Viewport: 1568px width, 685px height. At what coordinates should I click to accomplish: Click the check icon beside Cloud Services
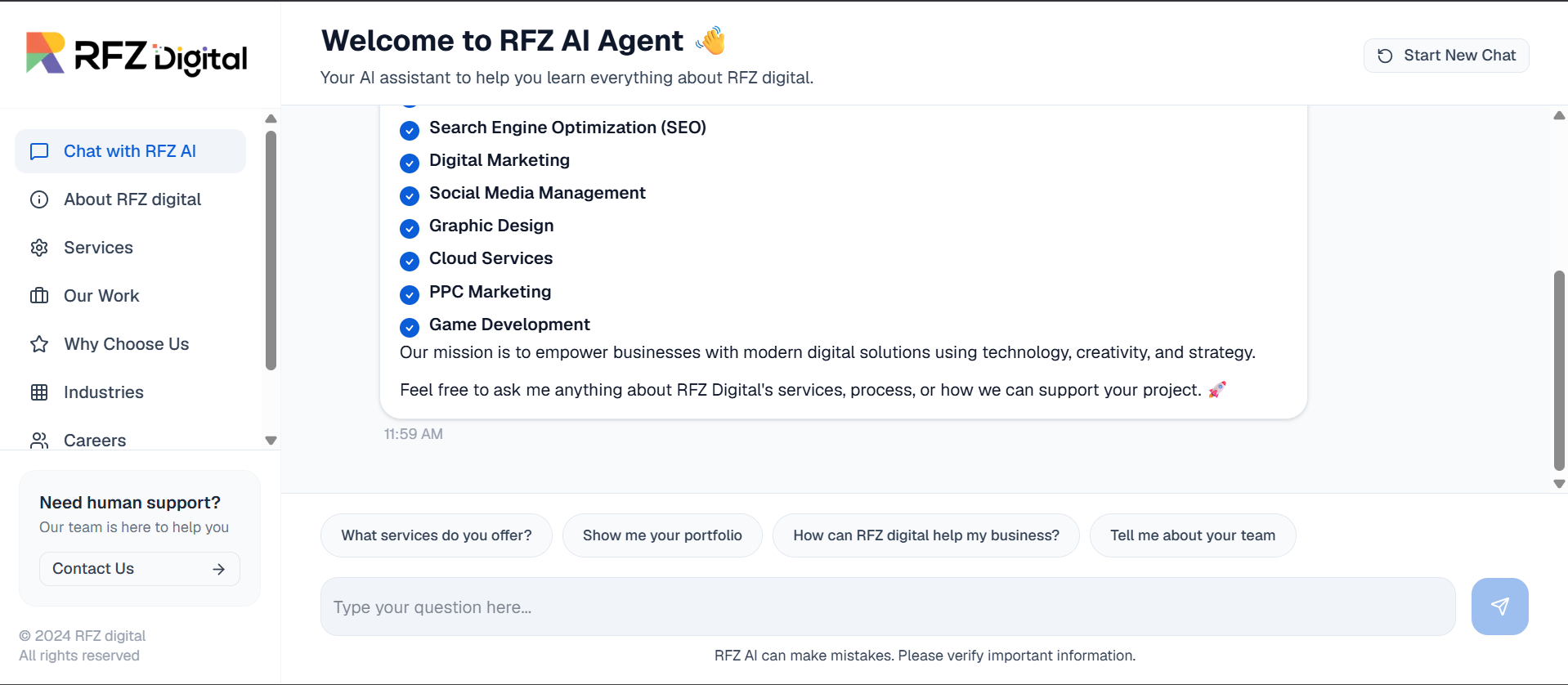[x=410, y=261]
